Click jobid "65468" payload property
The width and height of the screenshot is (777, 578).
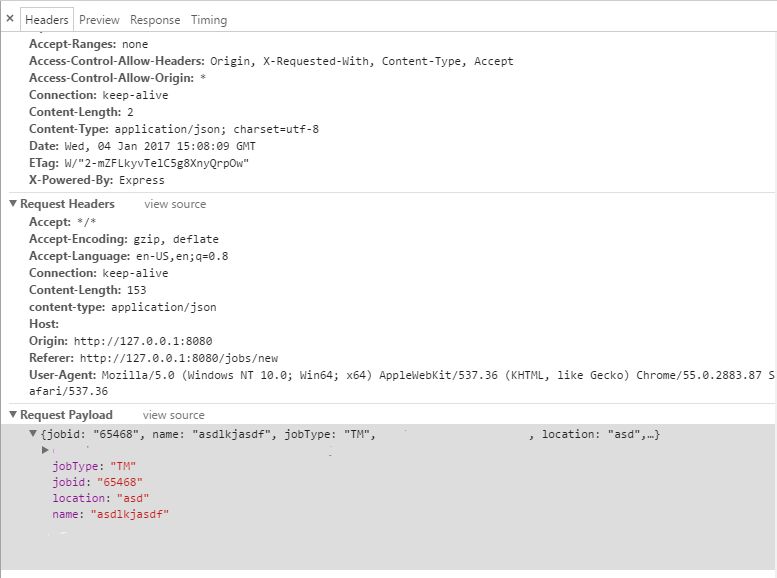[98, 482]
